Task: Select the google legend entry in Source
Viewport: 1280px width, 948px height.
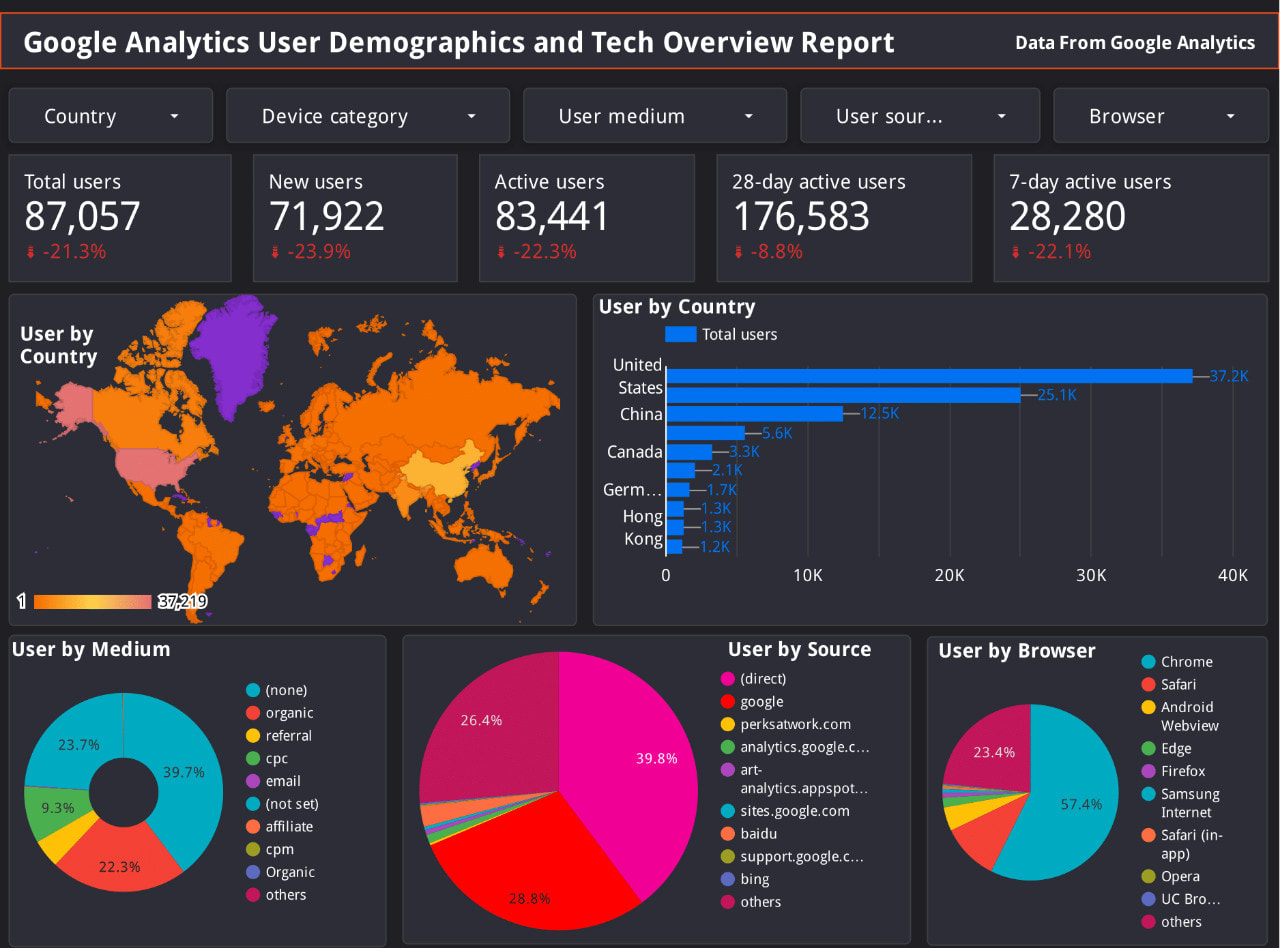Action: click(761, 702)
